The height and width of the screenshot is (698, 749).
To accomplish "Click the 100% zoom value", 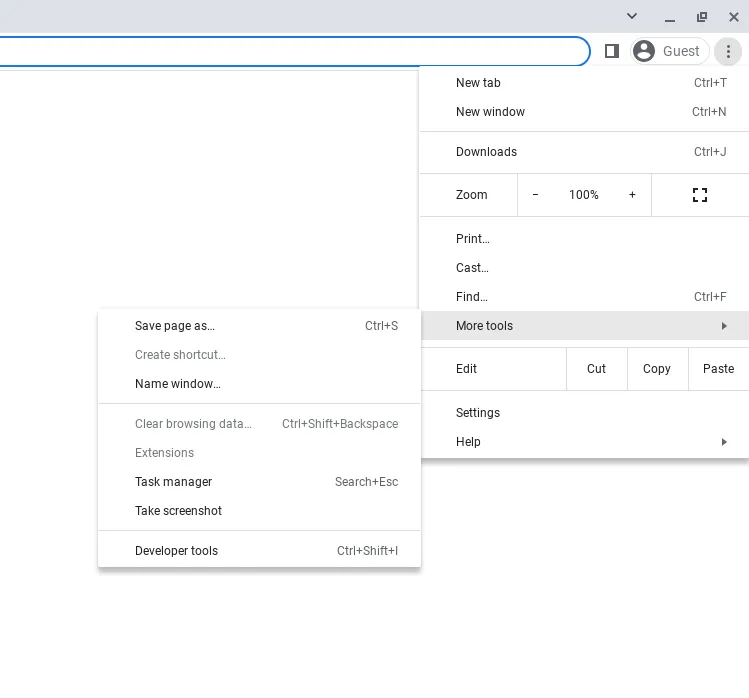I will click(x=583, y=195).
